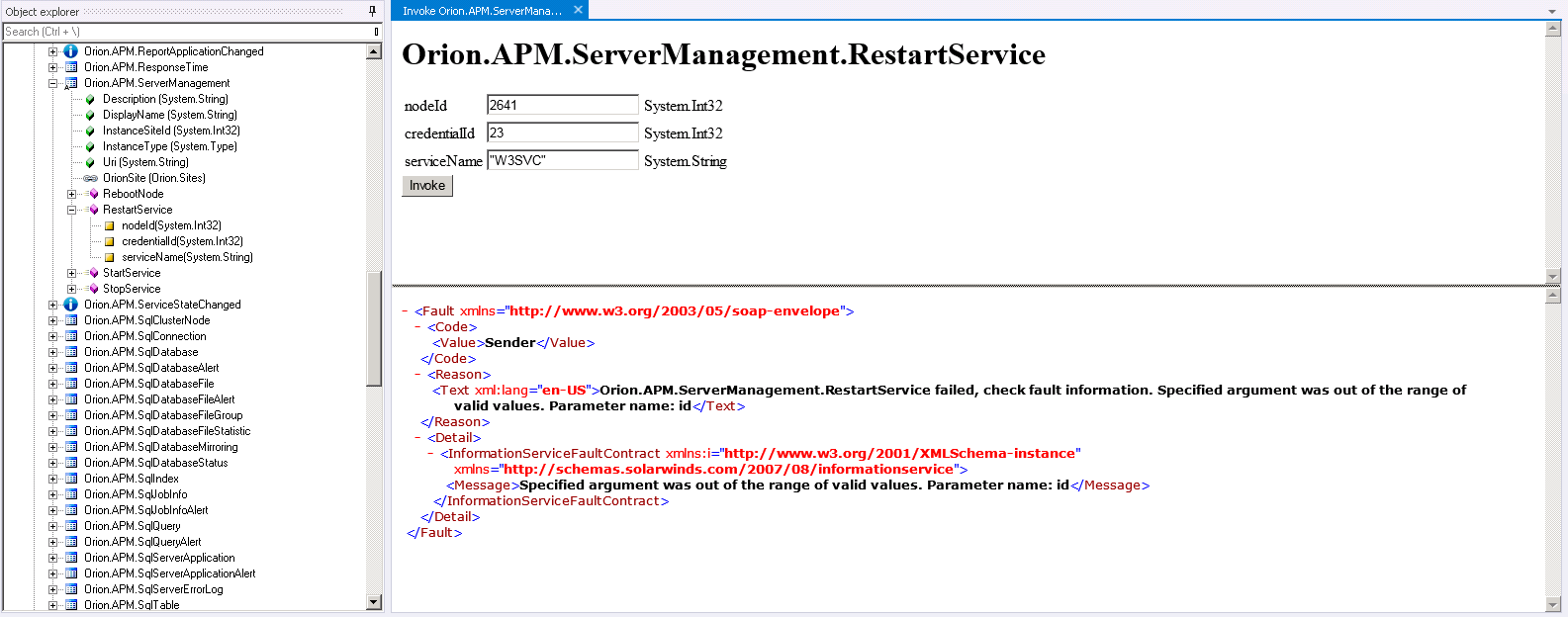Click the parameter icon beside credentialId(System.Int32)
The height and width of the screenshot is (617, 1568).
110,241
